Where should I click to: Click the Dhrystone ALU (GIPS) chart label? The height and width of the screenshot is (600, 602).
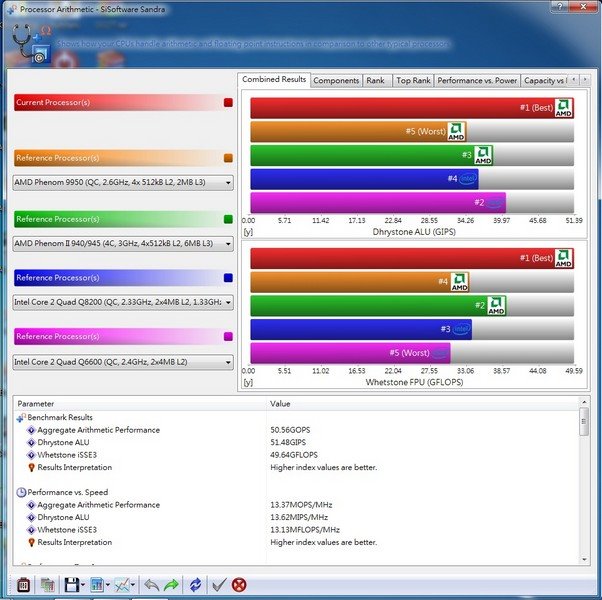click(x=414, y=232)
